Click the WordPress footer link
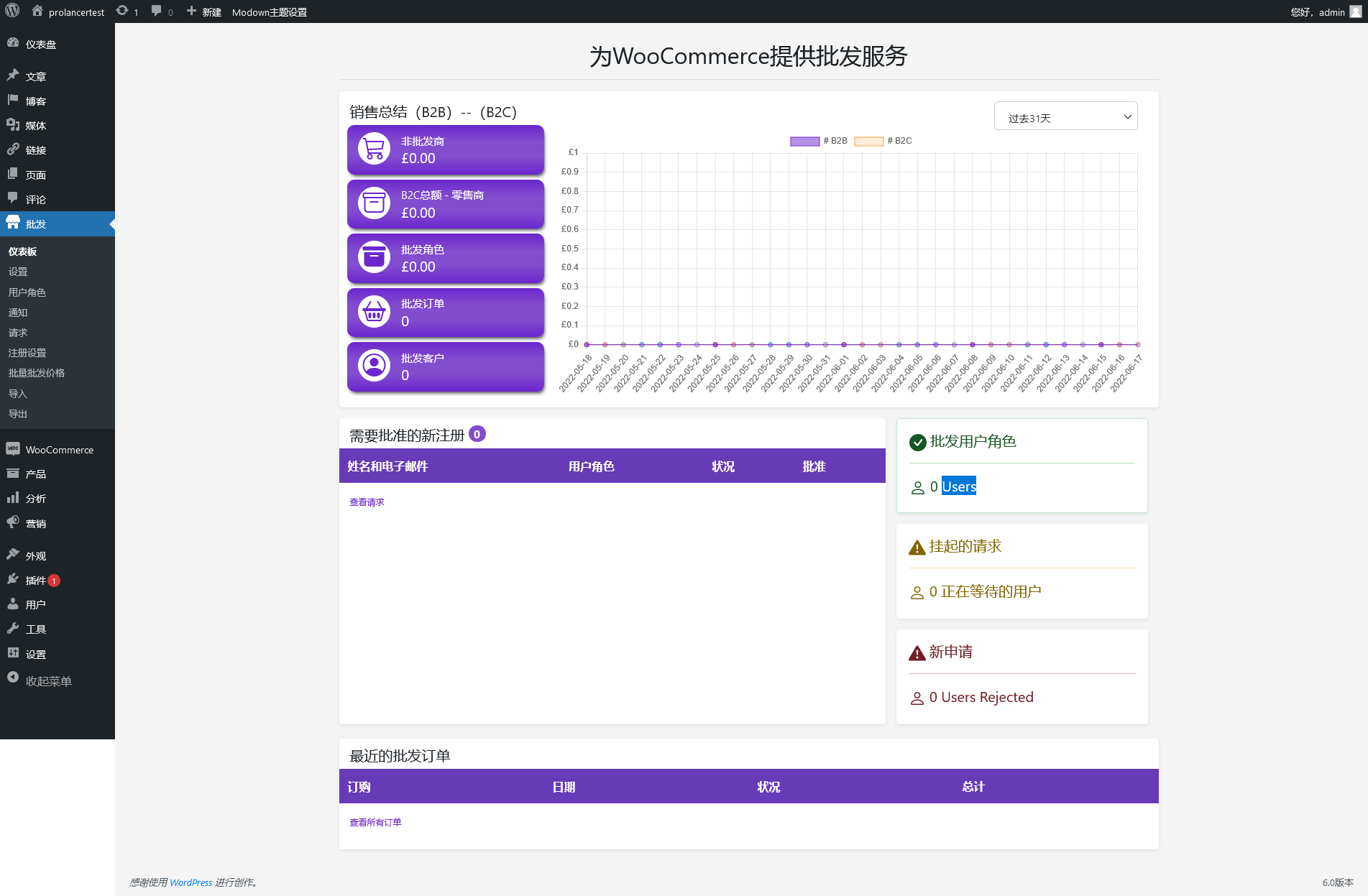 190,882
